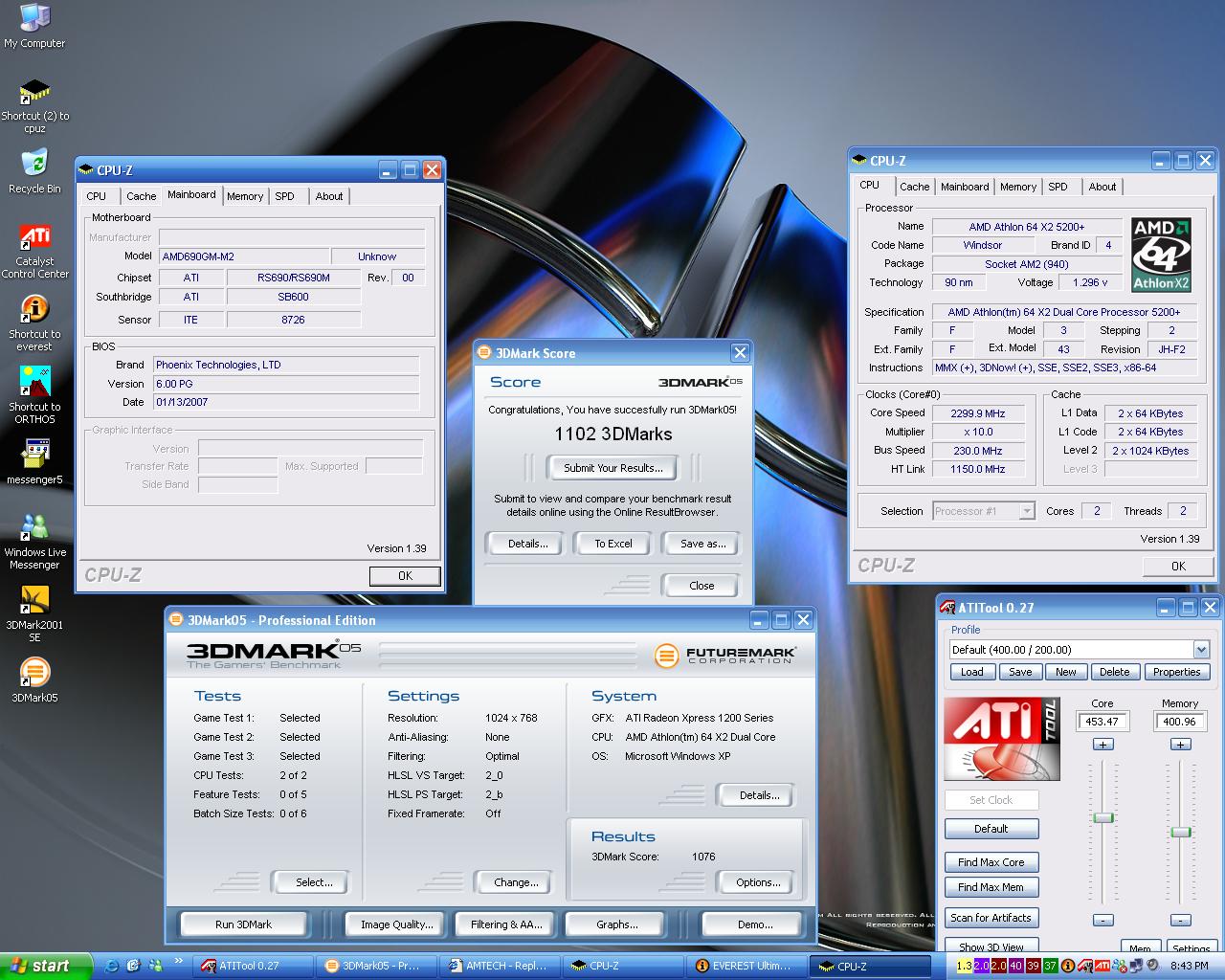Click the green 37 temperature tray indicator
Image resolution: width=1225 pixels, height=980 pixels.
(1051, 966)
